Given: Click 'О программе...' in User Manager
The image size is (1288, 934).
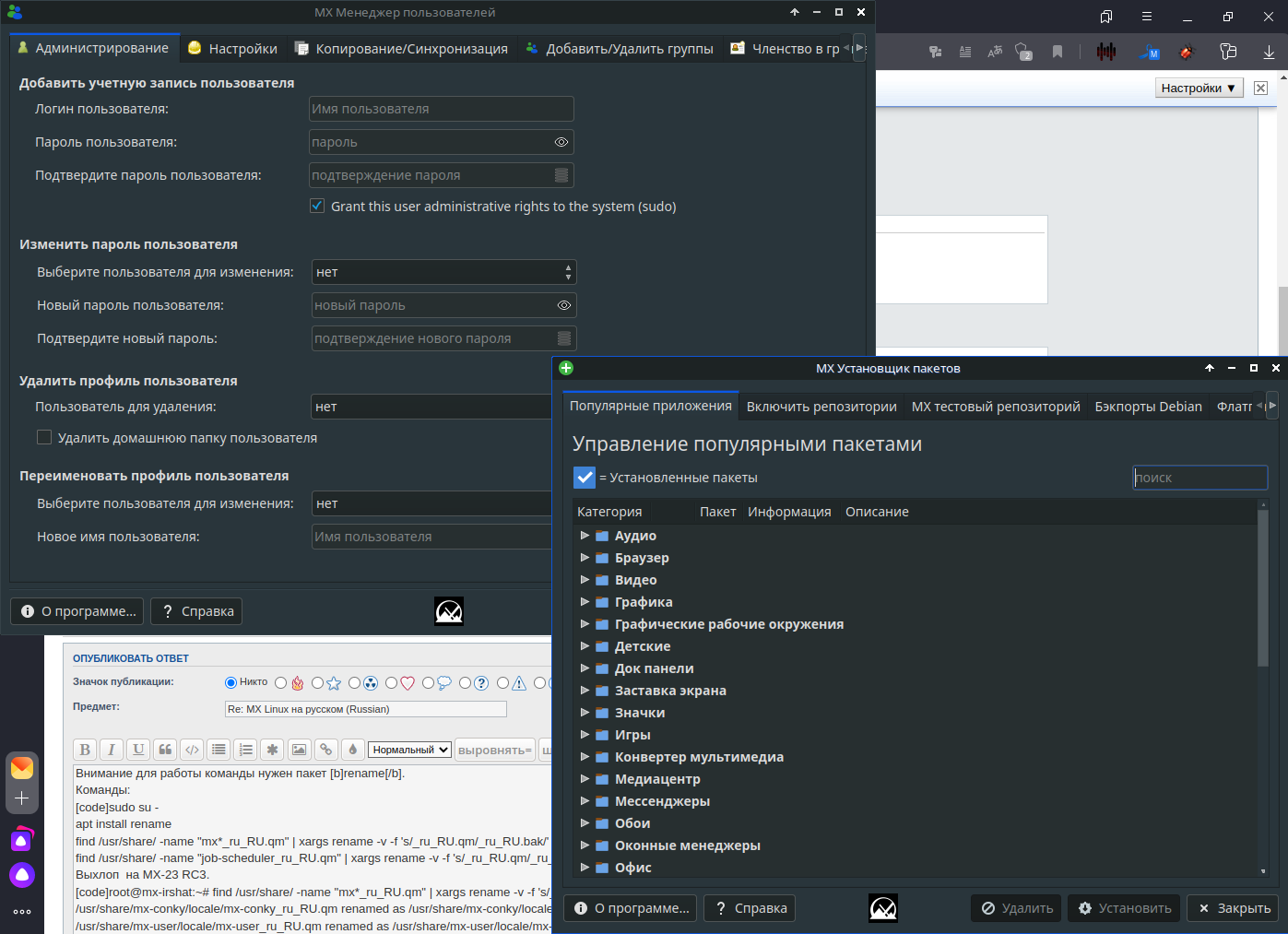Looking at the screenshot, I should (x=78, y=611).
